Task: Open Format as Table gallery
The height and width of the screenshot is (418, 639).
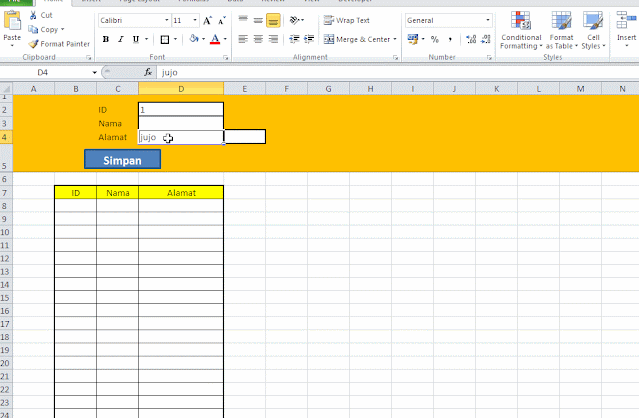Action: click(562, 31)
